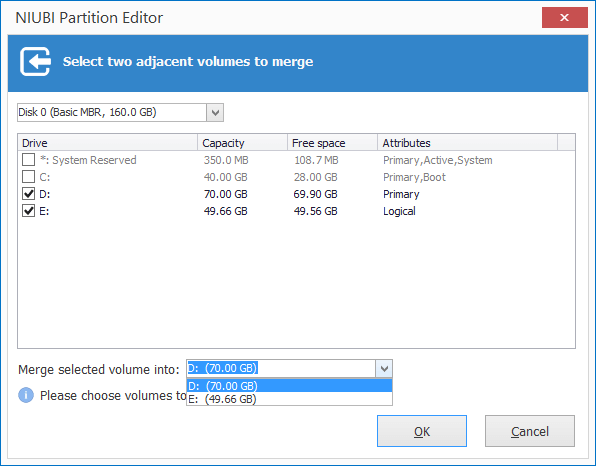
Task: Check the System Reserved volume checkbox
Action: (29, 160)
